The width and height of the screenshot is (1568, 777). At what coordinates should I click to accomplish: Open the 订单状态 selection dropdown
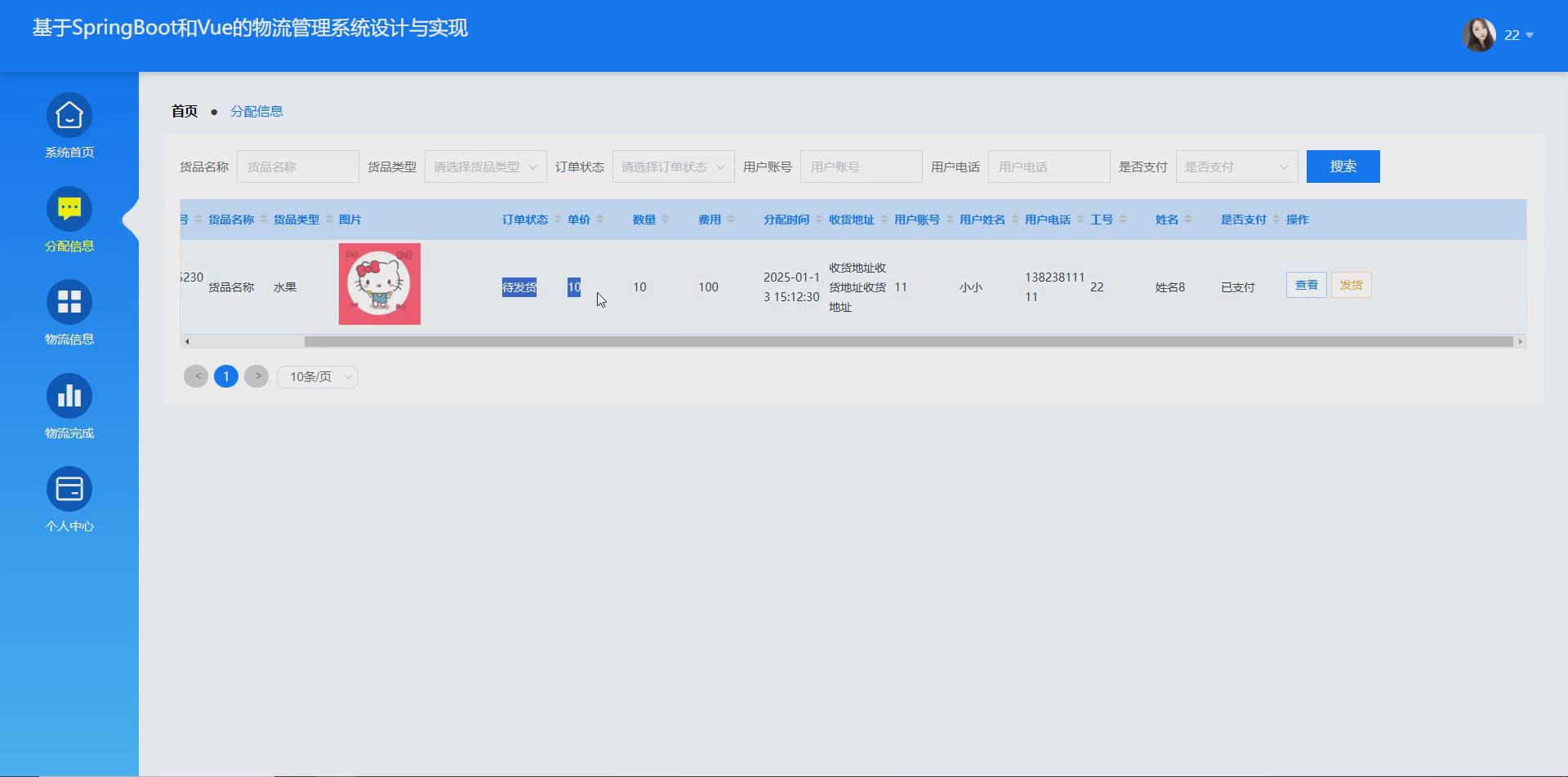[673, 166]
